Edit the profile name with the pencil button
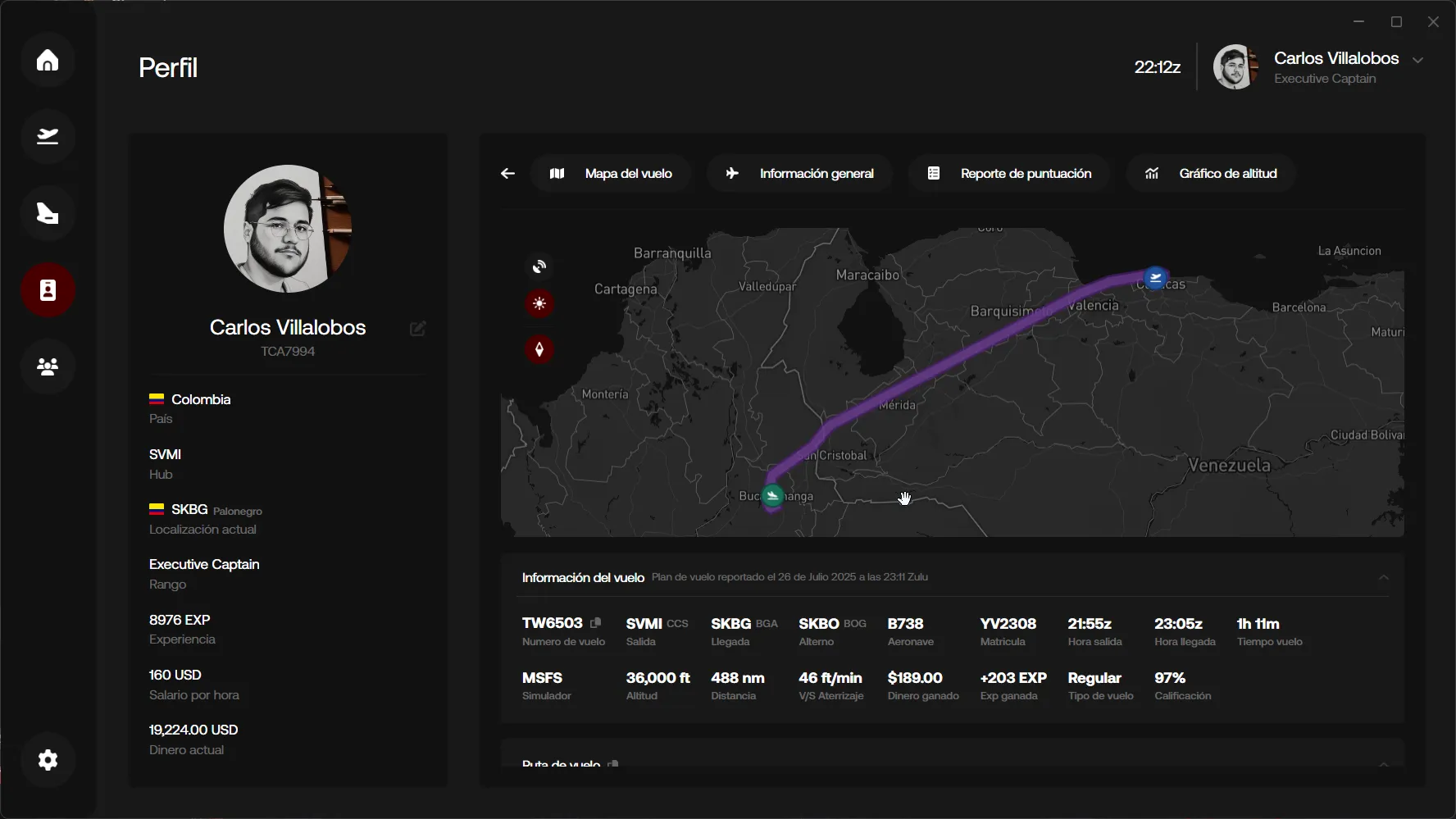This screenshot has height=819, width=1456. pyautogui.click(x=418, y=328)
